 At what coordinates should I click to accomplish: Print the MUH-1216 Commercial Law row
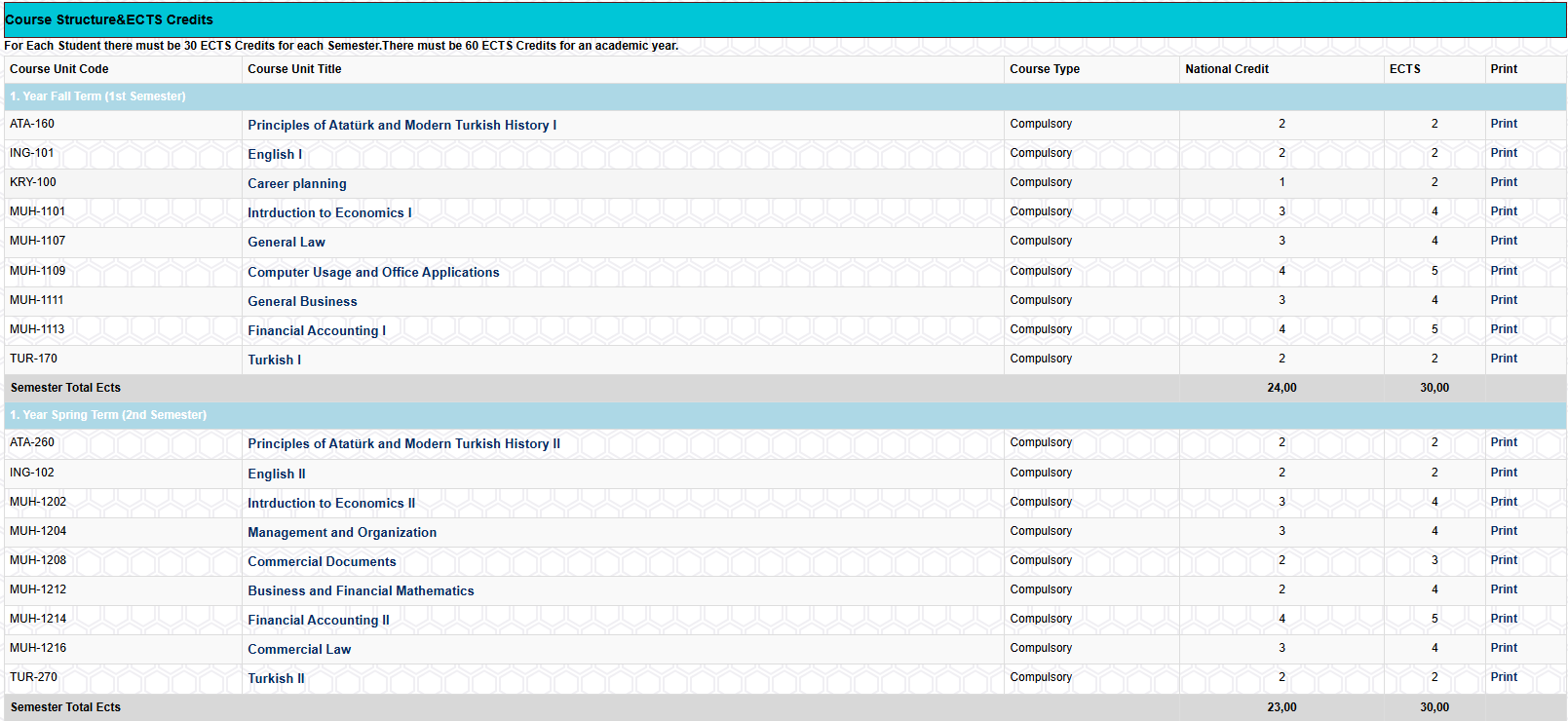(1503, 648)
